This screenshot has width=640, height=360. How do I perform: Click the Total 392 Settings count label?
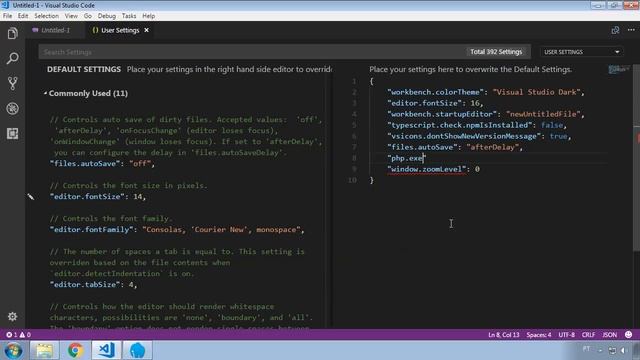pyautogui.click(x=496, y=52)
